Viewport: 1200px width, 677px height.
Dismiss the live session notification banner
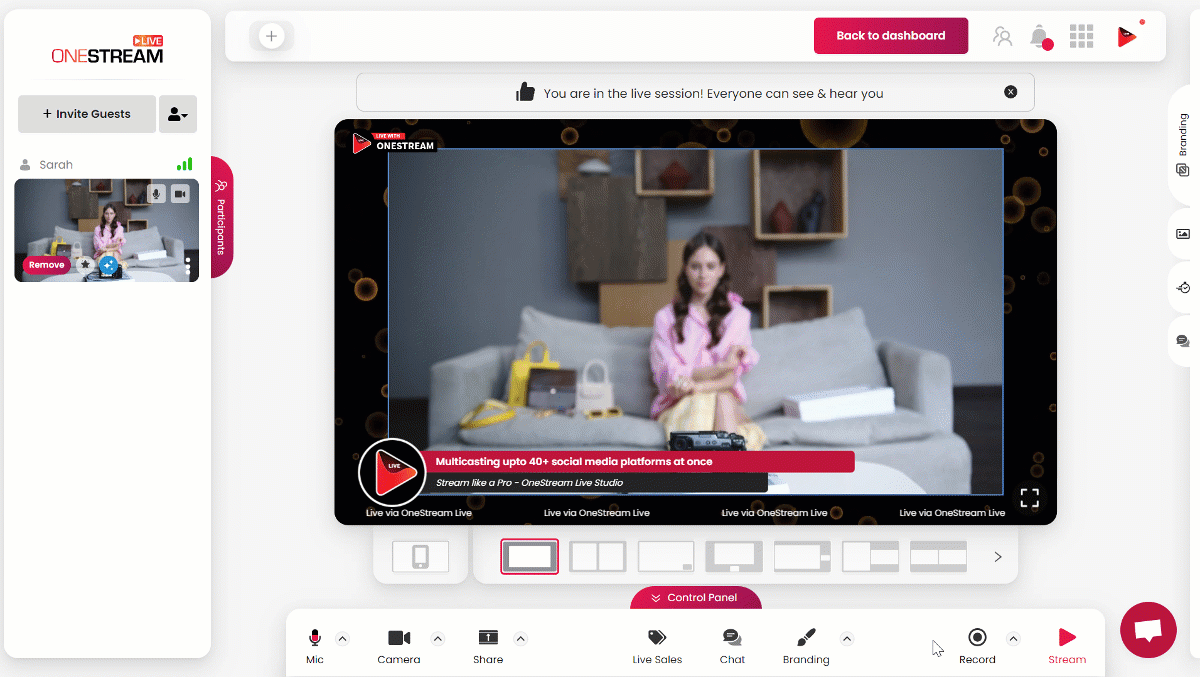pyautogui.click(x=1010, y=92)
